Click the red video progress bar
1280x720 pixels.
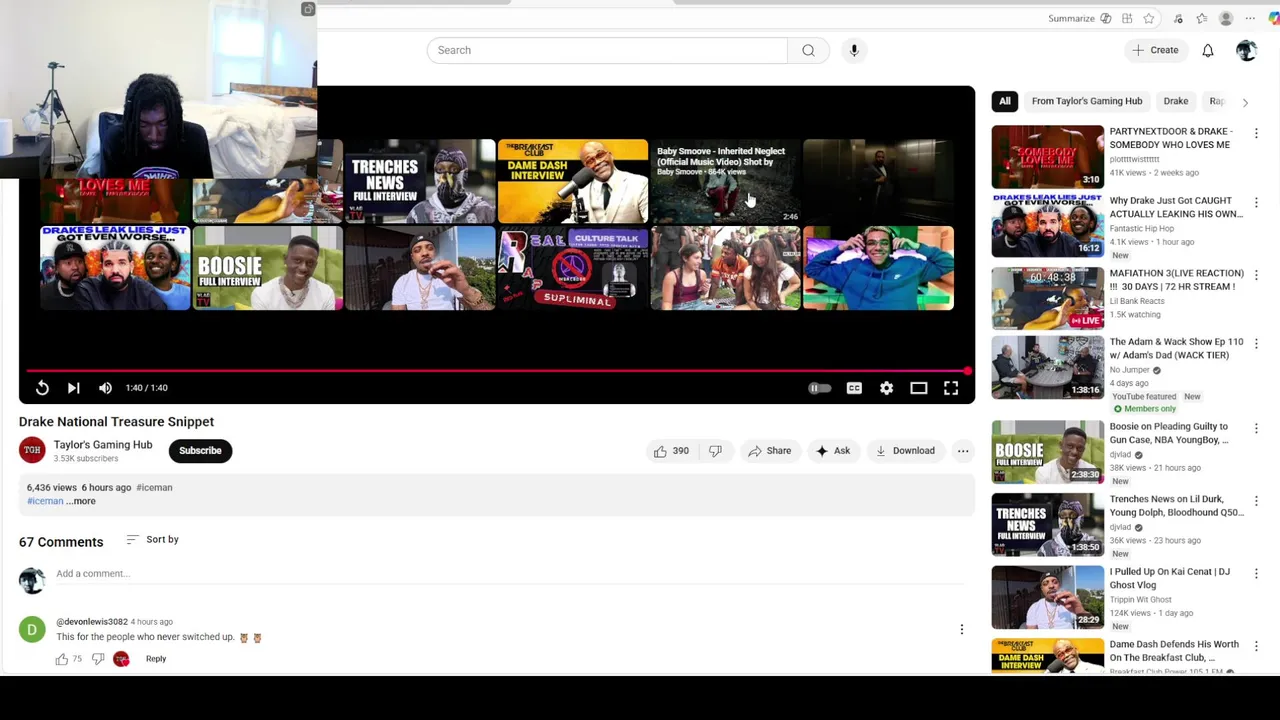[x=497, y=371]
